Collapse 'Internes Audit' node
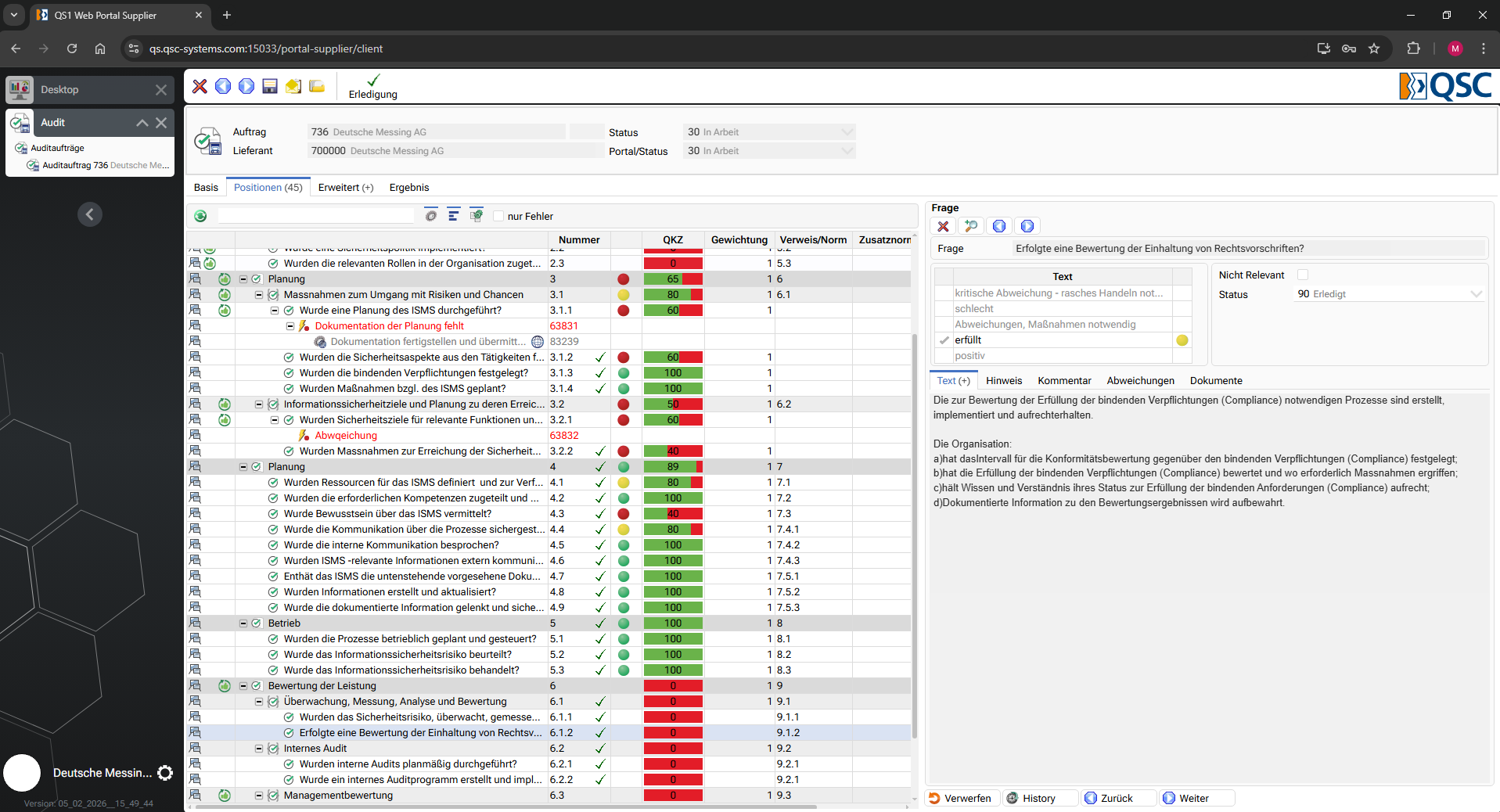The height and width of the screenshot is (812, 1500). pyautogui.click(x=259, y=749)
